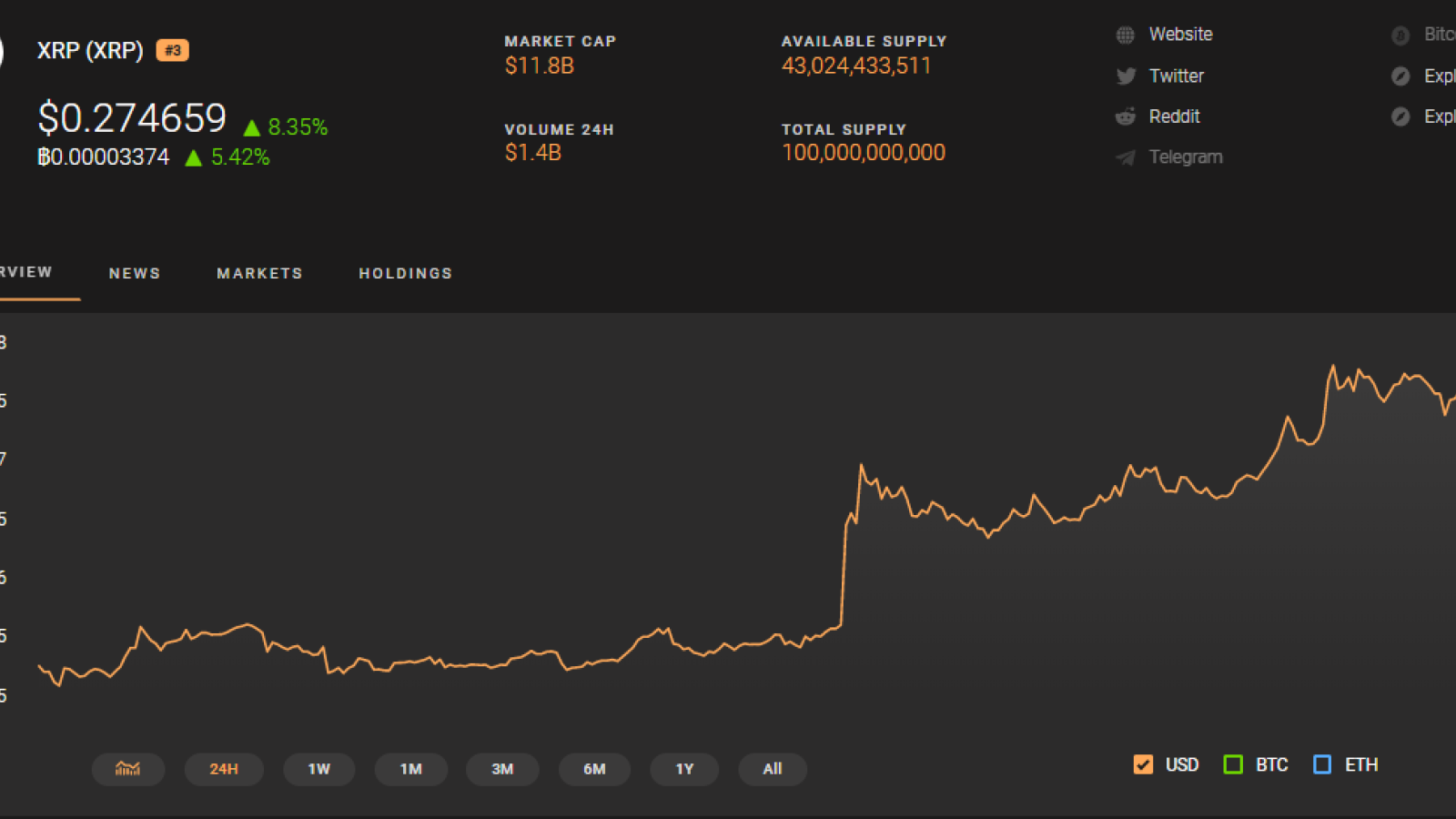Viewport: 1456px width, 819px height.
Task: Select the 24H chart range
Action: click(224, 769)
